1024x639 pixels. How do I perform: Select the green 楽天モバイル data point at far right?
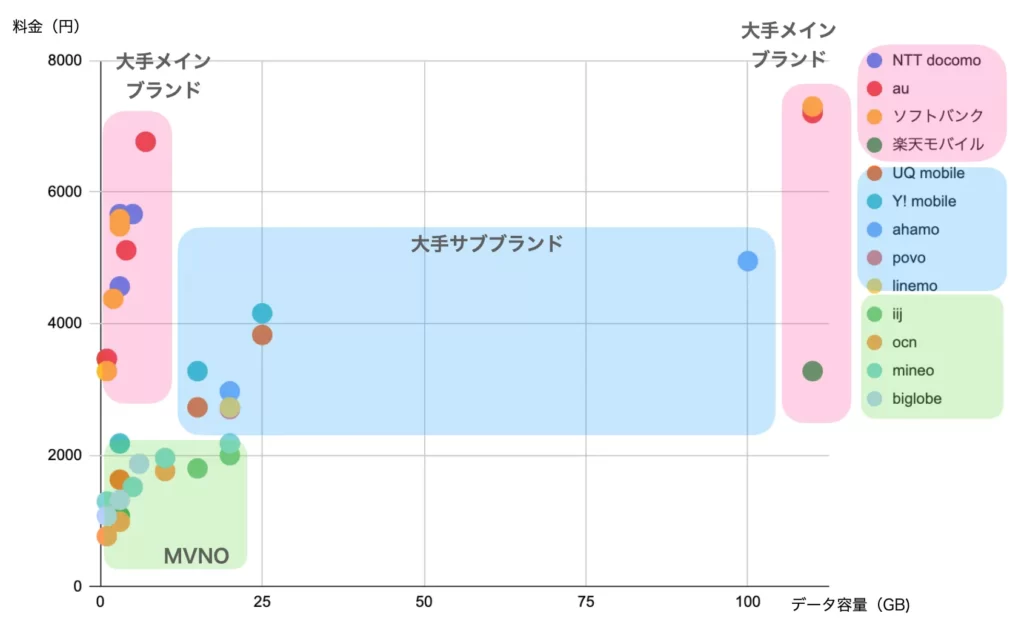coord(812,371)
